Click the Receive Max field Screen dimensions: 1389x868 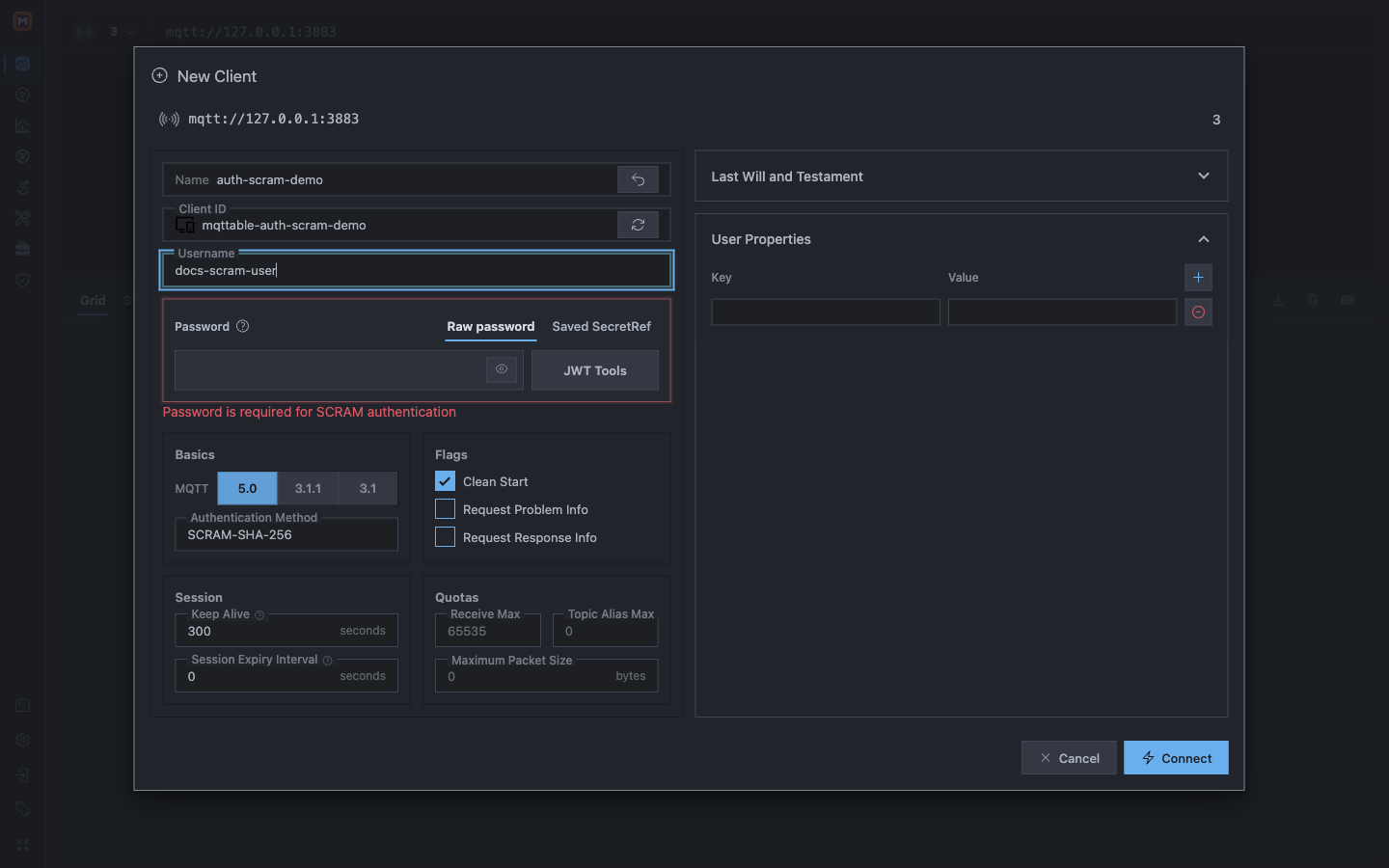(488, 631)
